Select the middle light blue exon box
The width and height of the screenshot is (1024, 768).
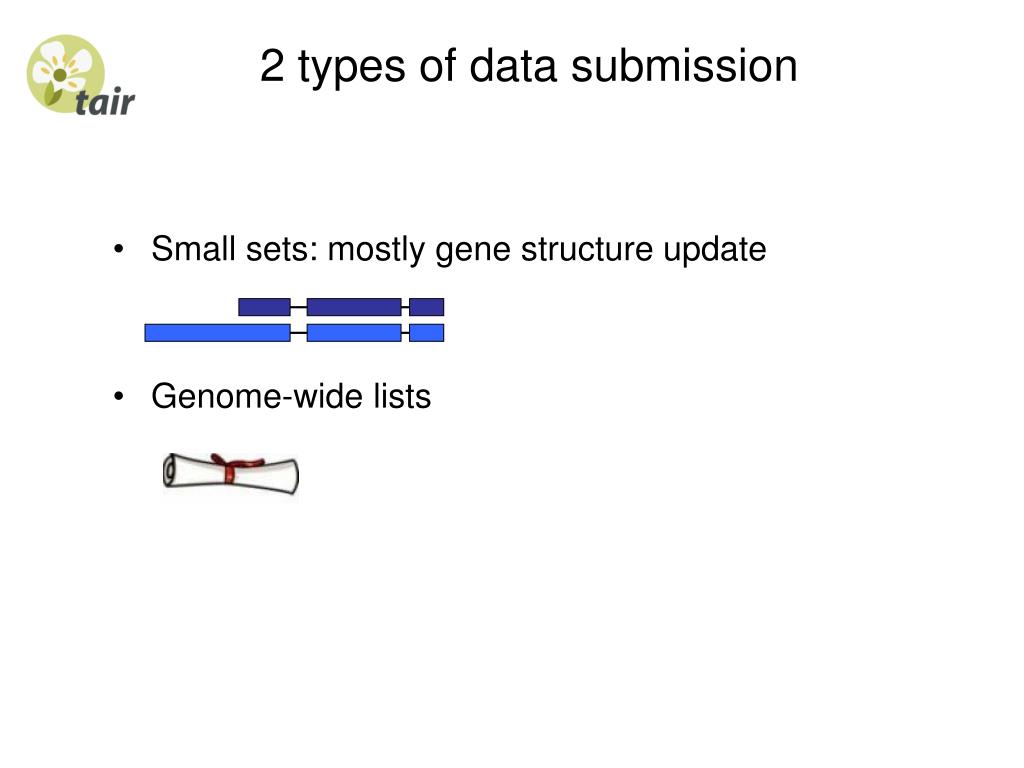coord(353,333)
